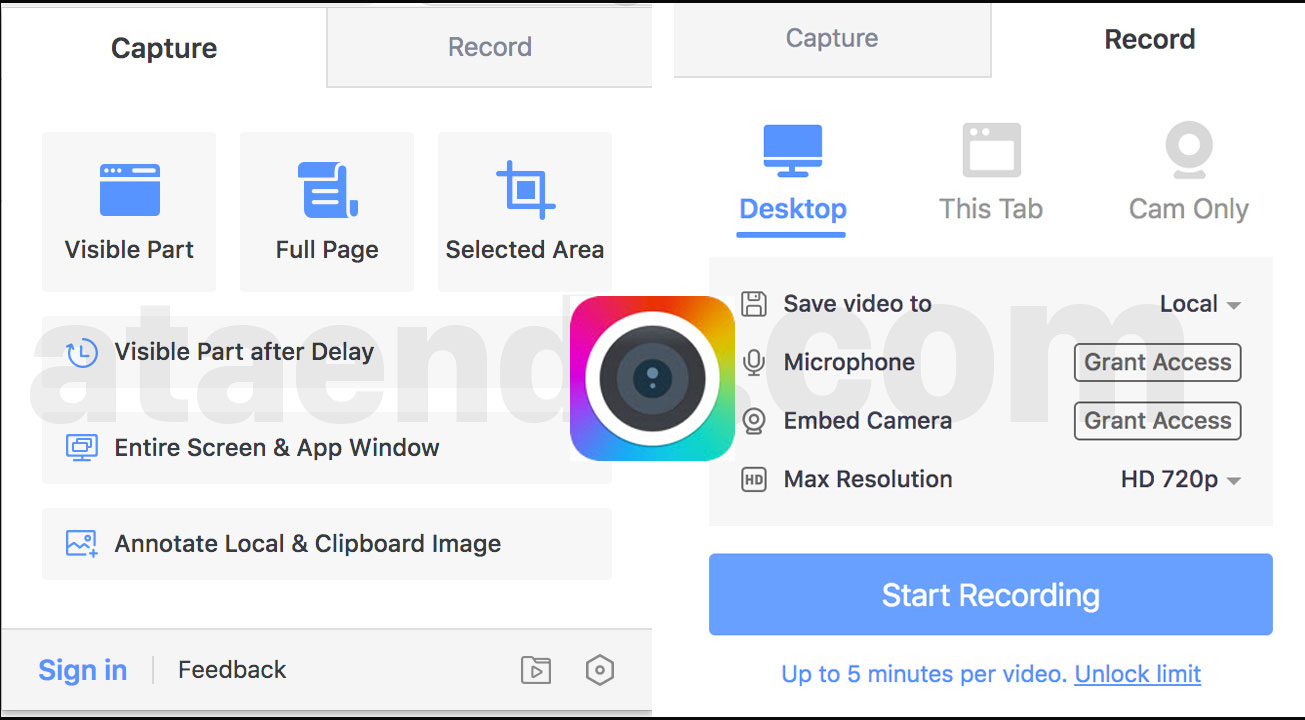Image resolution: width=1305 pixels, height=720 pixels.
Task: Select the Desktop recording mode label
Action: 793,209
